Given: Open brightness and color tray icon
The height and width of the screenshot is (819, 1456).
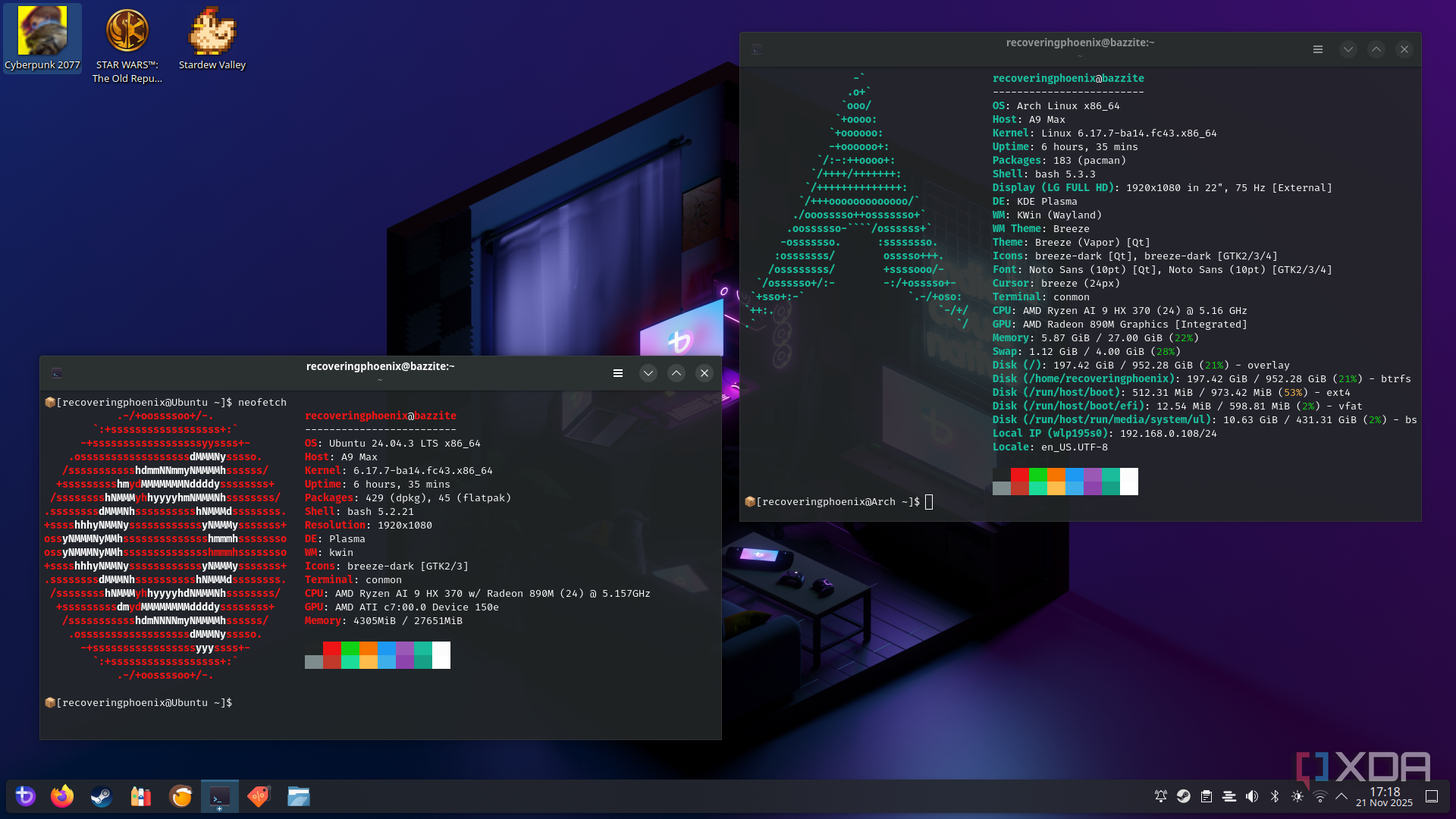Looking at the screenshot, I should tap(1298, 796).
